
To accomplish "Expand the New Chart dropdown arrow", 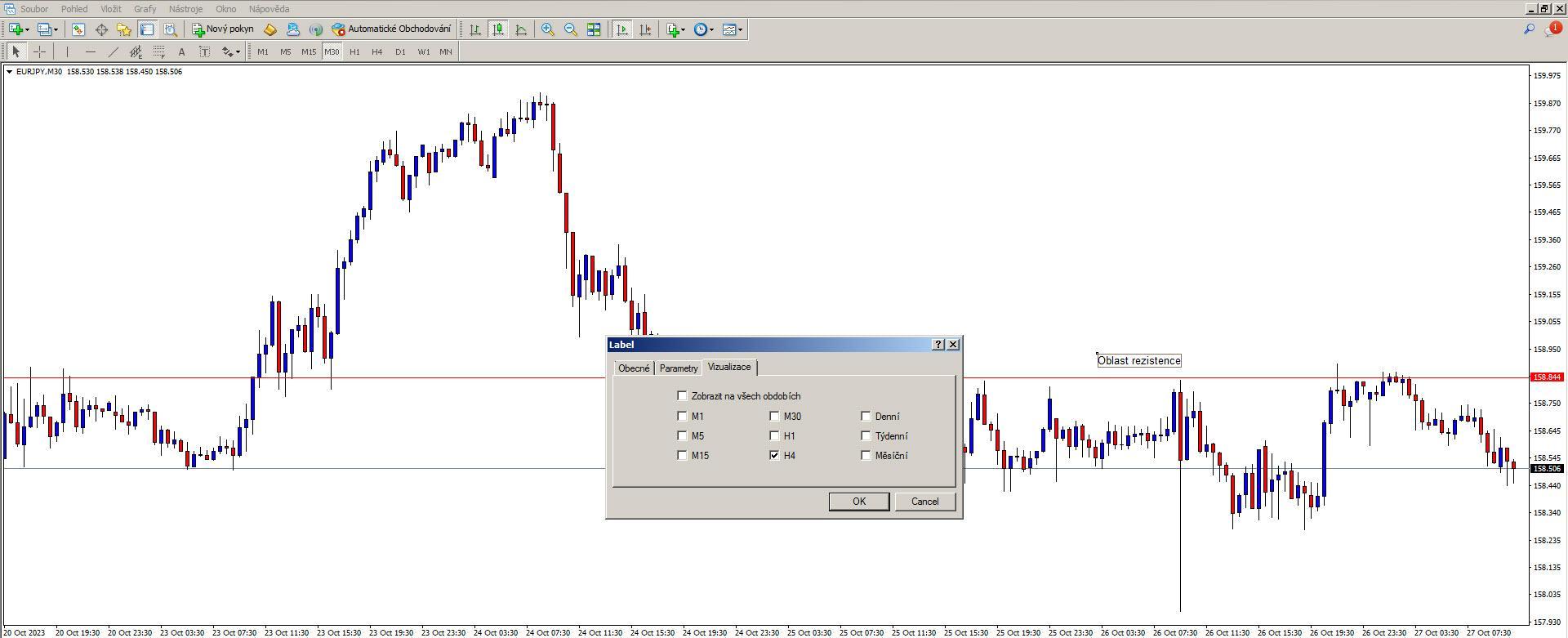I will tap(28, 29).
